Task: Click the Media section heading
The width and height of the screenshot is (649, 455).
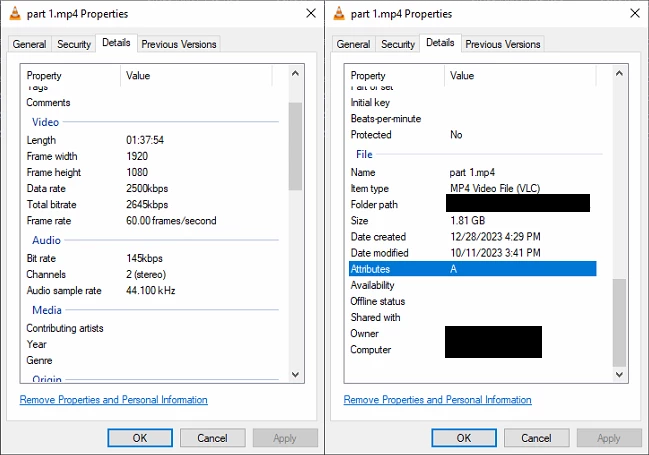Action: coord(47,310)
